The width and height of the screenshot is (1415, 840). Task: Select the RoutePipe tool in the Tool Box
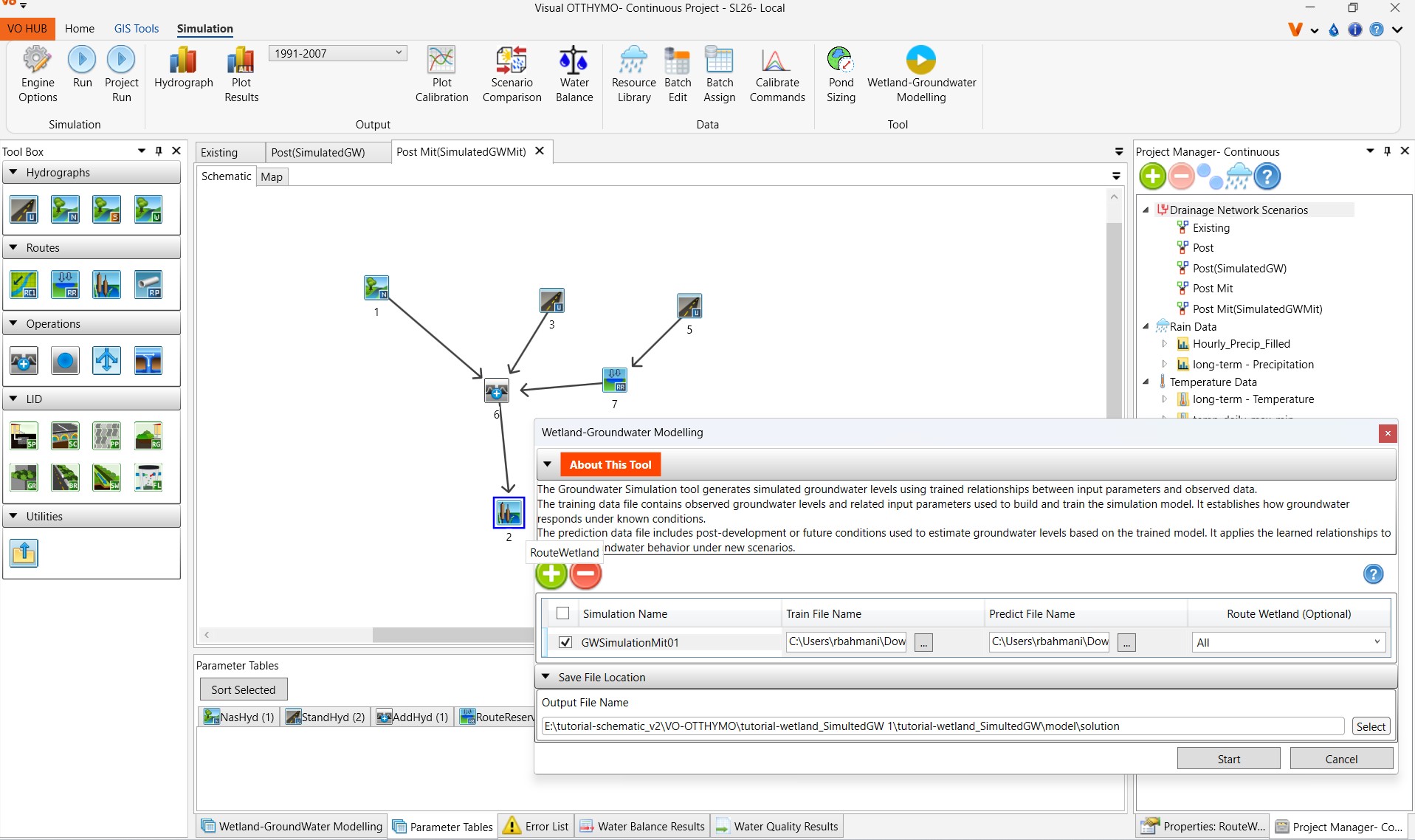point(148,284)
